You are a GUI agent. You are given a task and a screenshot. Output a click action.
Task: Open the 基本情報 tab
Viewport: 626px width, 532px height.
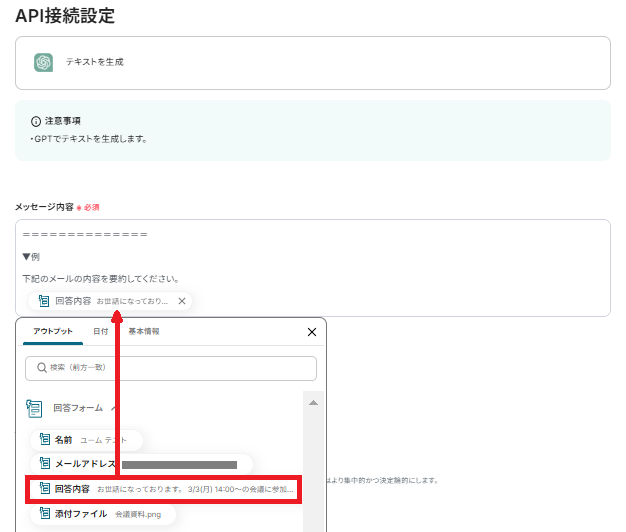coord(144,331)
